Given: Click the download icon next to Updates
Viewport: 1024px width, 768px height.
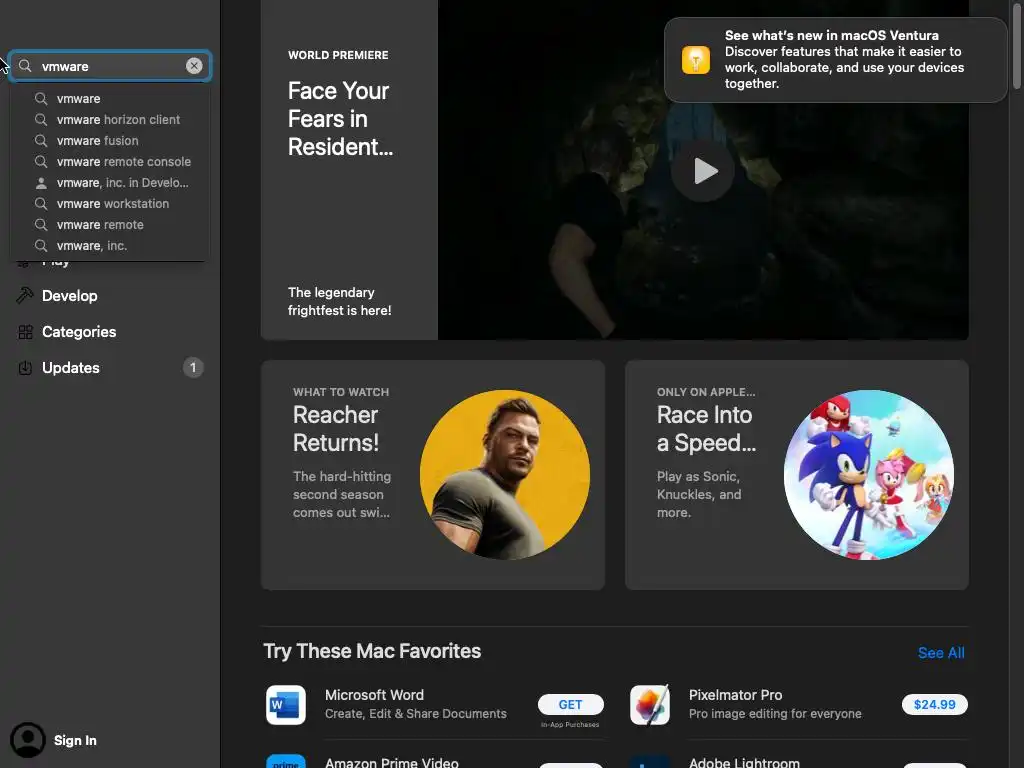Looking at the screenshot, I should point(25,368).
